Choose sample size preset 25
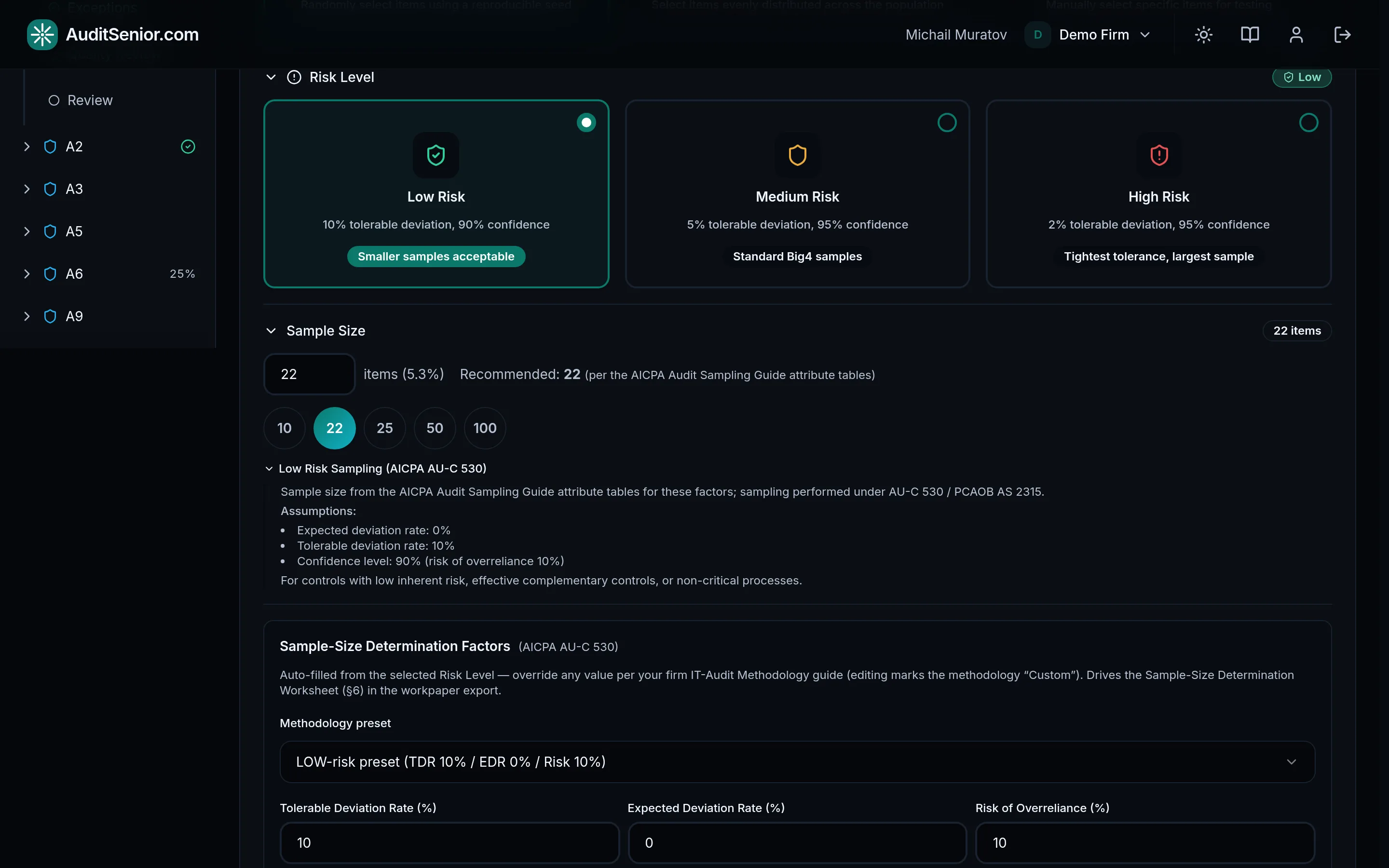The width and height of the screenshot is (1389, 868). click(x=384, y=428)
